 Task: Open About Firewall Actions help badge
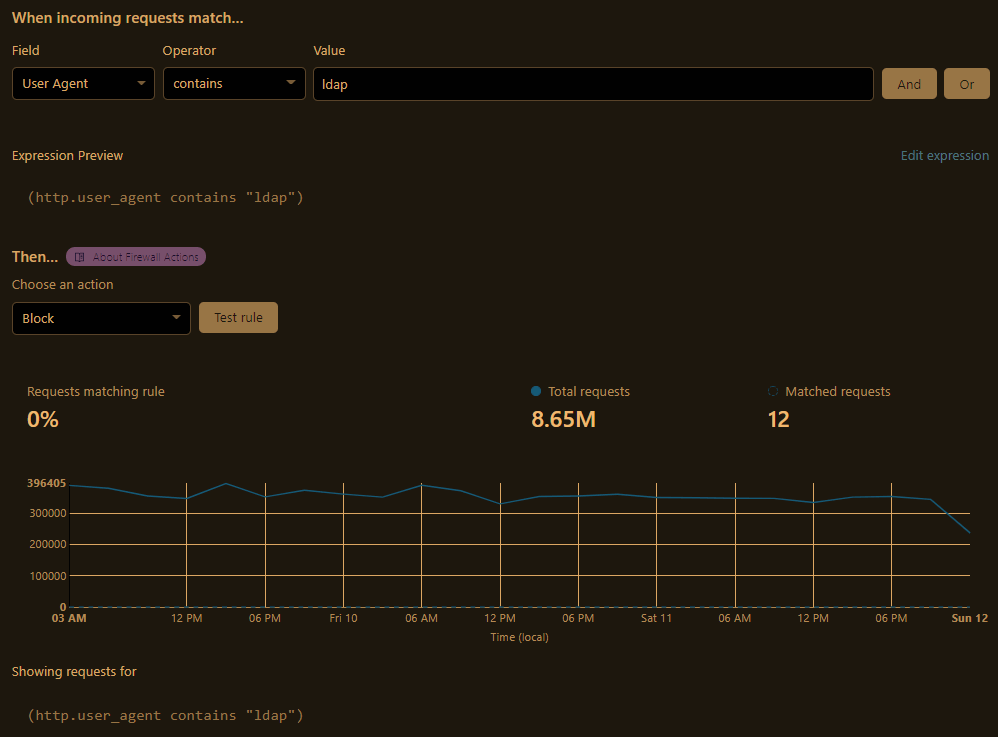(x=136, y=256)
